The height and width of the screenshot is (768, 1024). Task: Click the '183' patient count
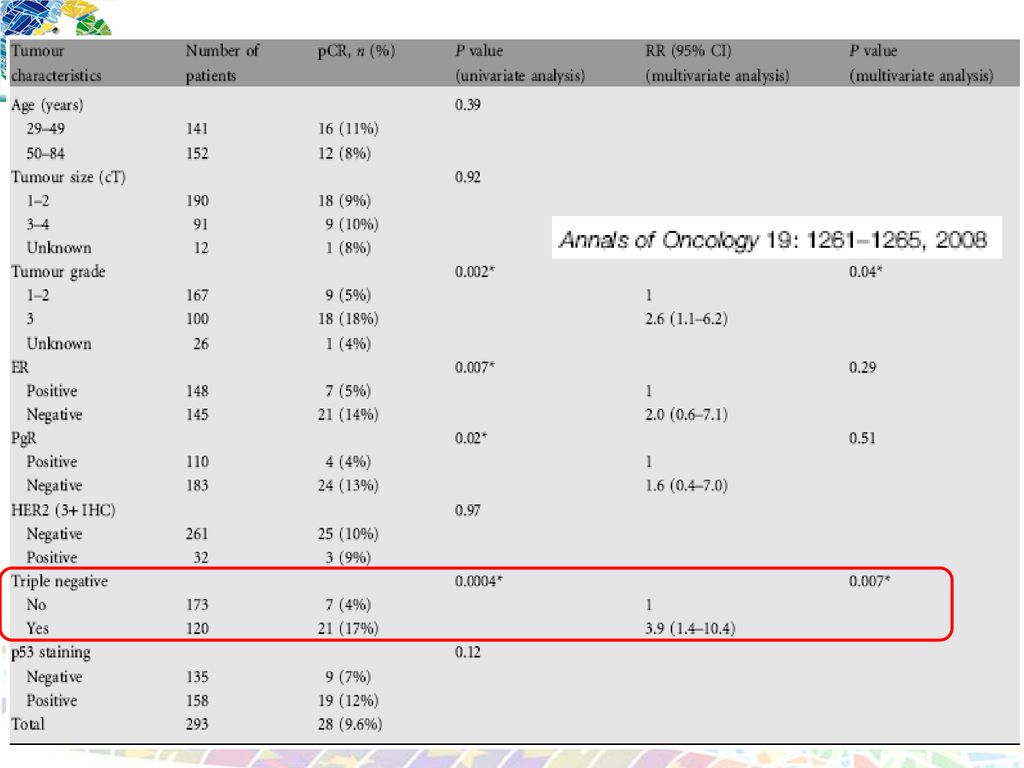(x=197, y=485)
